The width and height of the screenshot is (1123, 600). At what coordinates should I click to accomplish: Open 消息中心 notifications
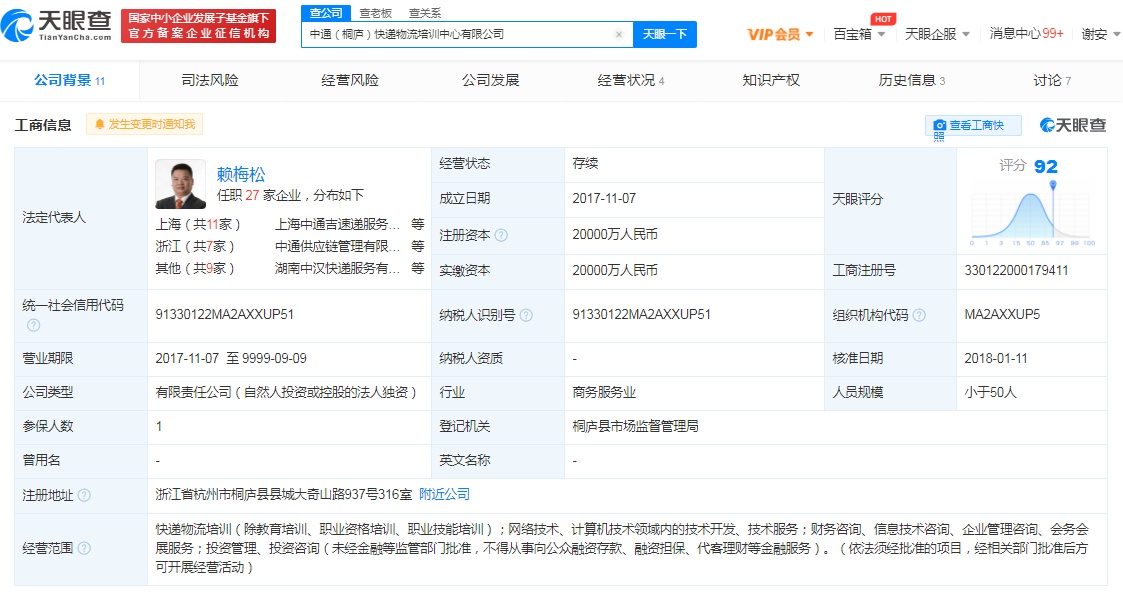(1026, 34)
